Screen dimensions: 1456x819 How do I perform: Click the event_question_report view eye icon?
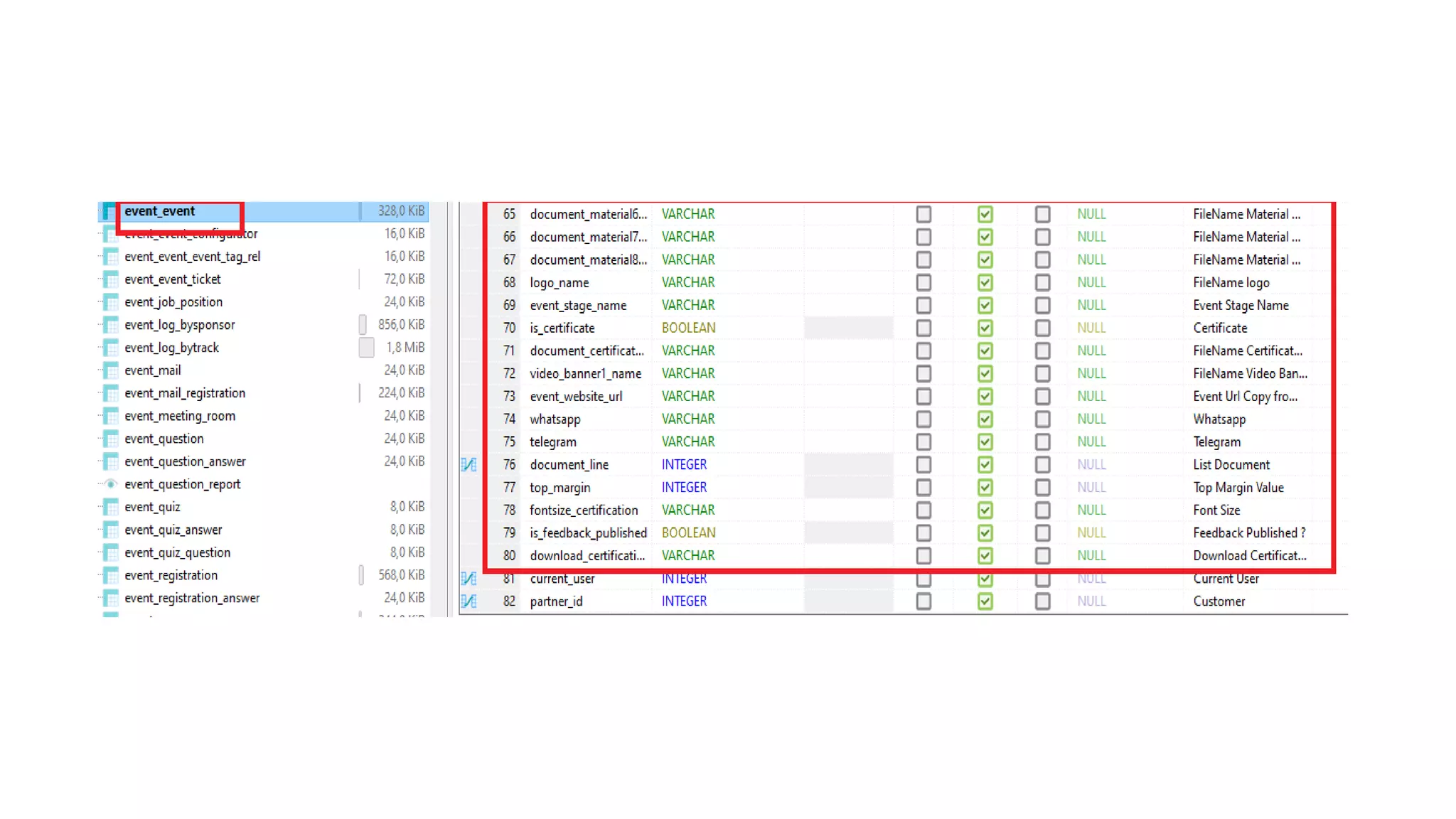[111, 484]
